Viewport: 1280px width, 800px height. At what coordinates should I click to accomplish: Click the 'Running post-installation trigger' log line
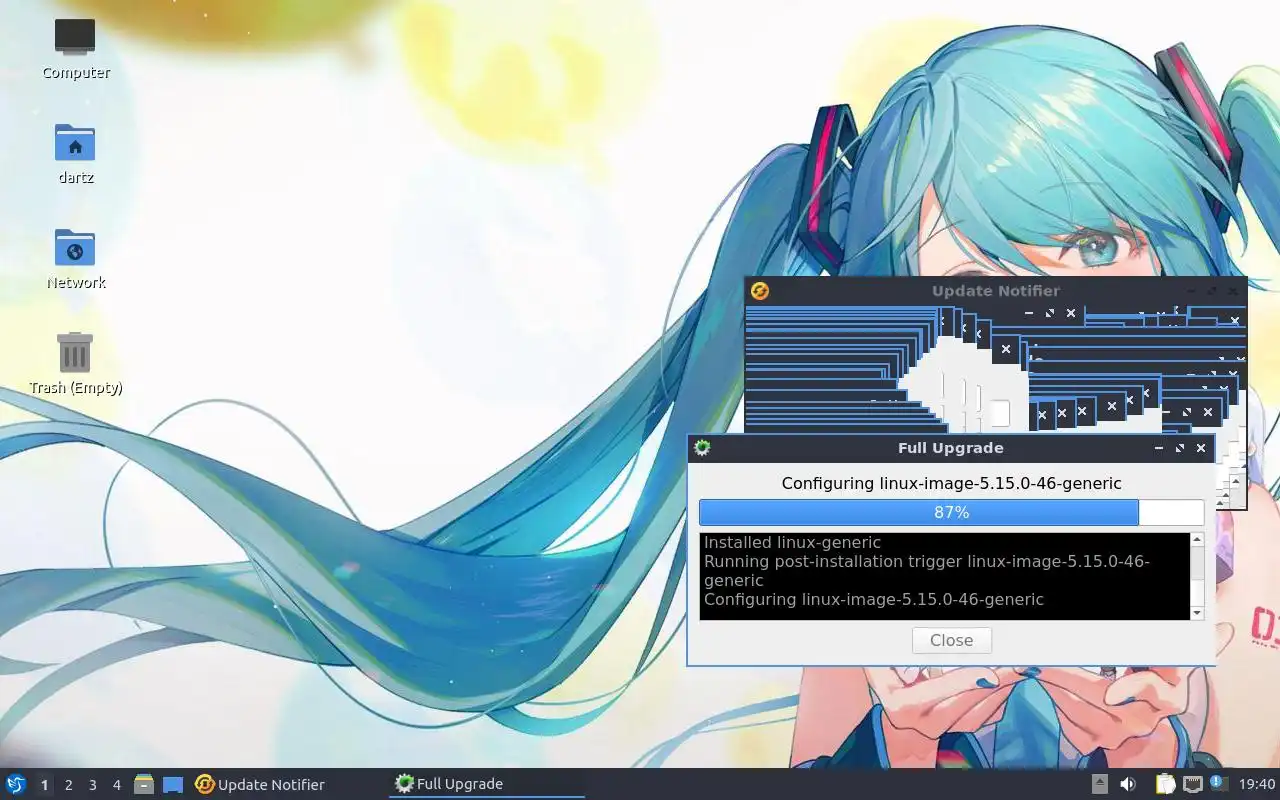coord(926,570)
